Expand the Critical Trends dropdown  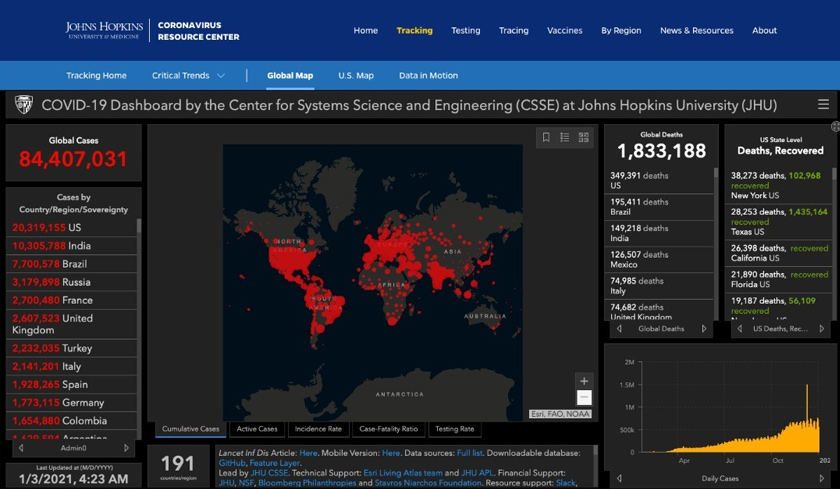[188, 76]
